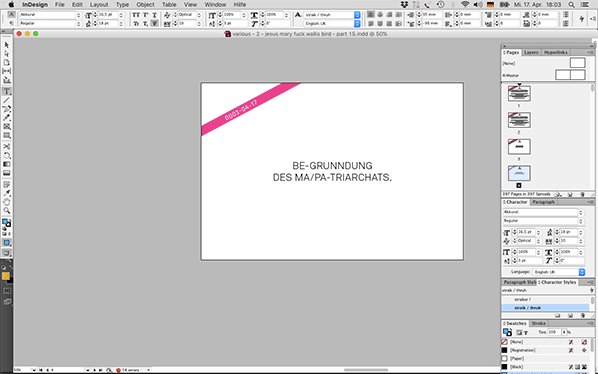This screenshot has width=598, height=374.
Task: Toggle Small Caps formatting
Action: pos(136,24)
